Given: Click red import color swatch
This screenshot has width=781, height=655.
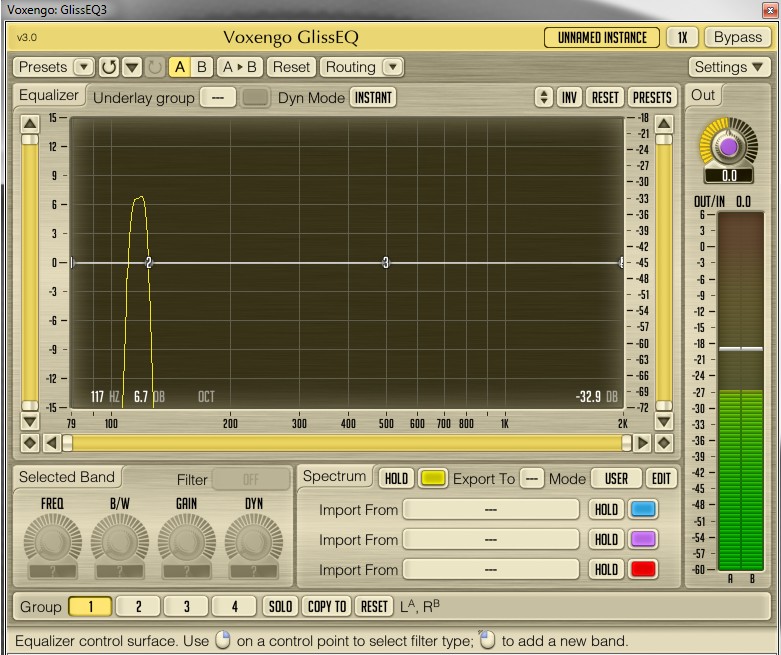Looking at the screenshot, I should (643, 569).
